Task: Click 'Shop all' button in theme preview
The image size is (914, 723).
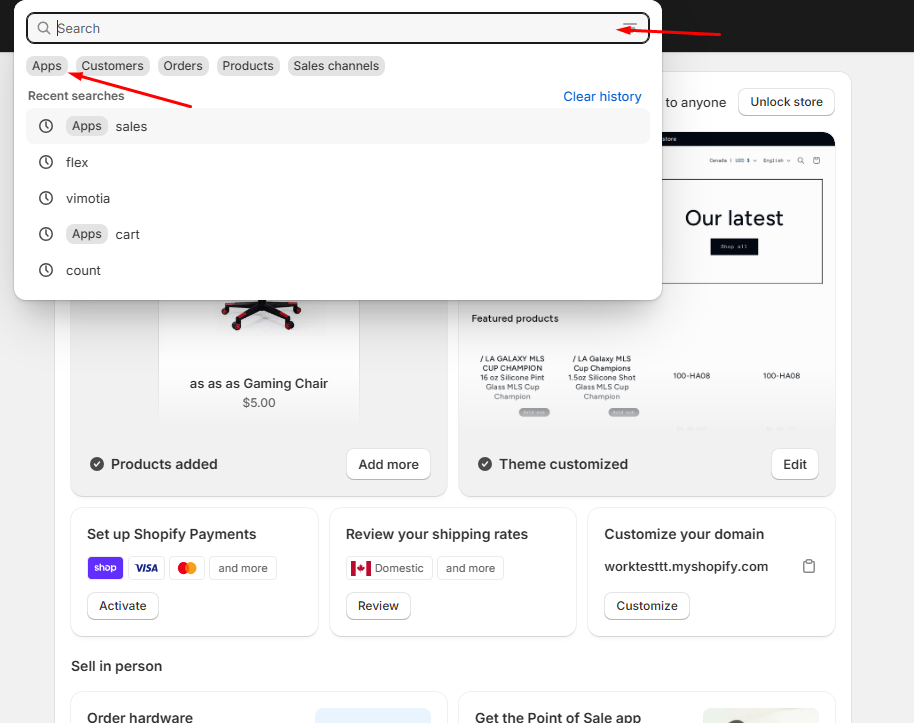Action: [734, 247]
